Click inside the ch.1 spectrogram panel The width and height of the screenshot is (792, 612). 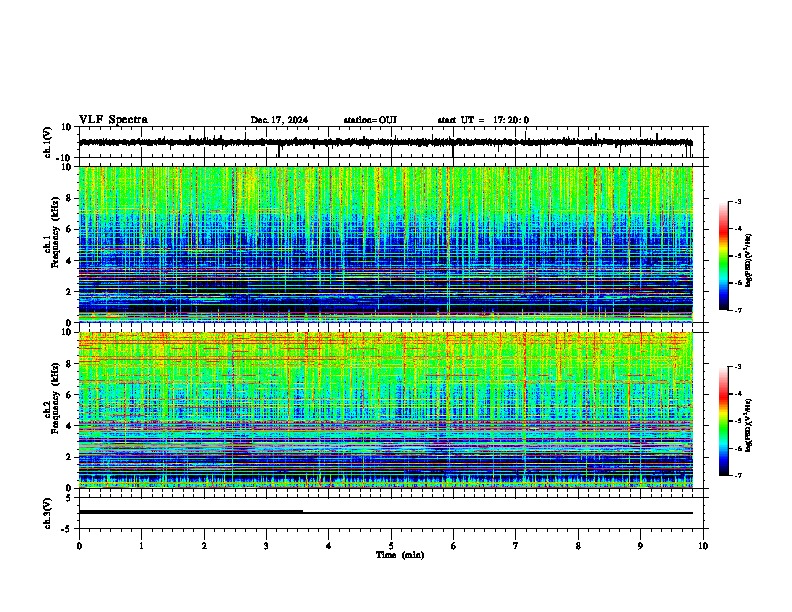point(385,244)
